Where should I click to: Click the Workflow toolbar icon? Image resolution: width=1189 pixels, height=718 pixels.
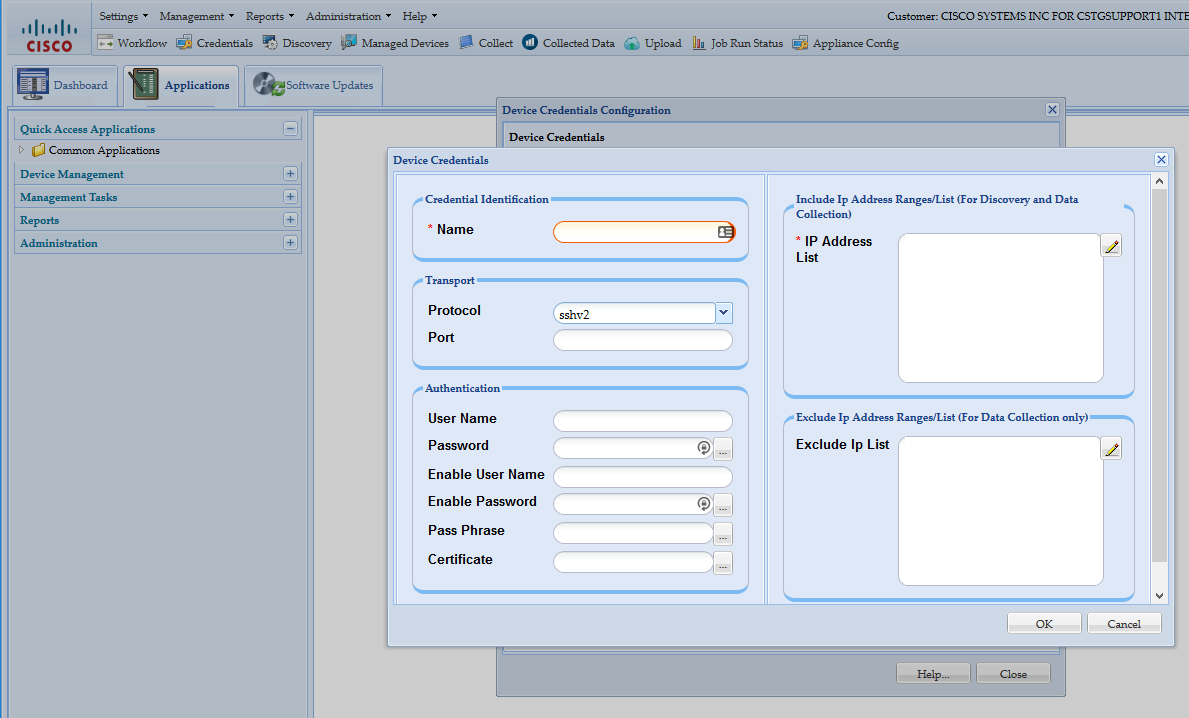click(x=105, y=43)
